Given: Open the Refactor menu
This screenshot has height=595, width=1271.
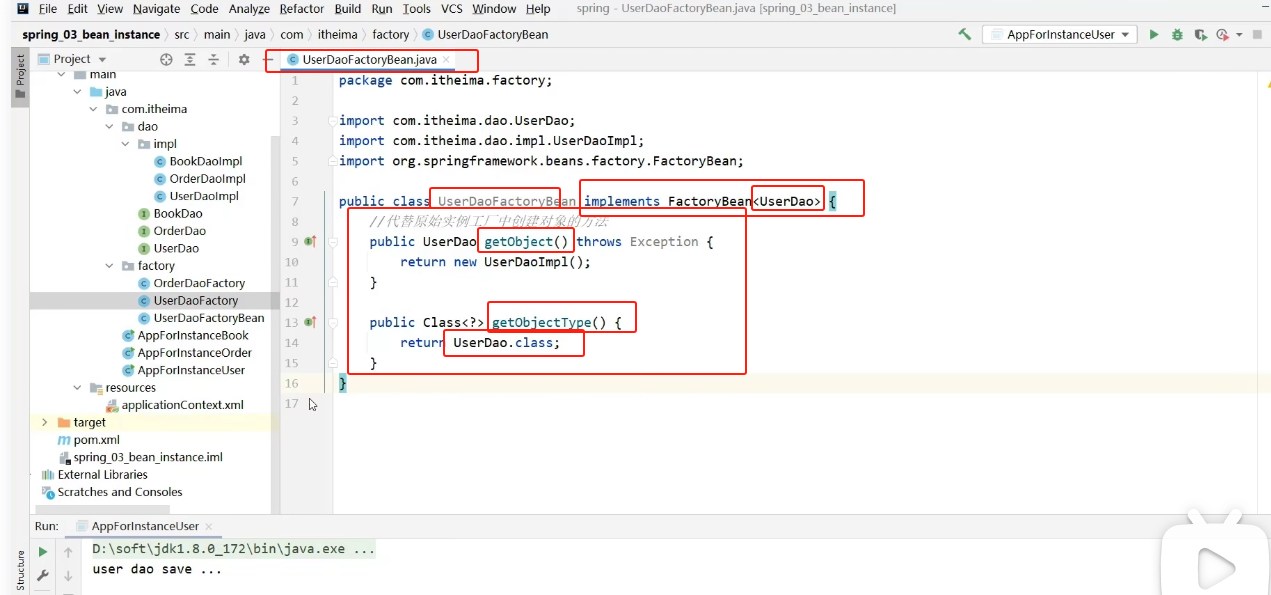Looking at the screenshot, I should pyautogui.click(x=302, y=9).
